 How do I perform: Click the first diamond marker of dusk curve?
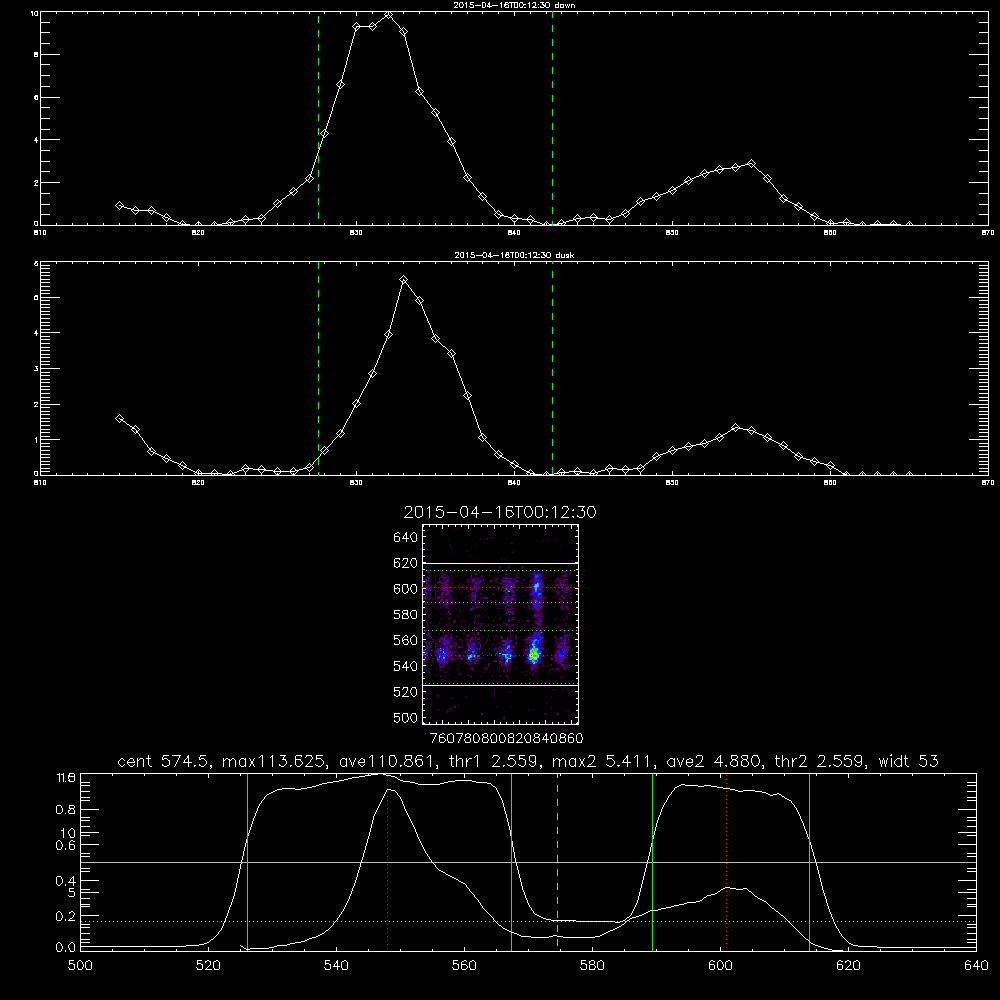click(x=119, y=418)
